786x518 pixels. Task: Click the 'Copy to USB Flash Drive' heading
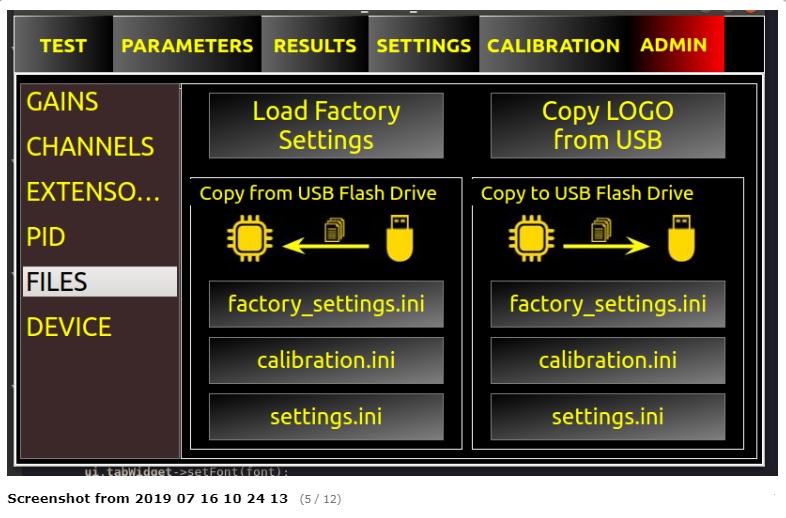pyautogui.click(x=587, y=193)
